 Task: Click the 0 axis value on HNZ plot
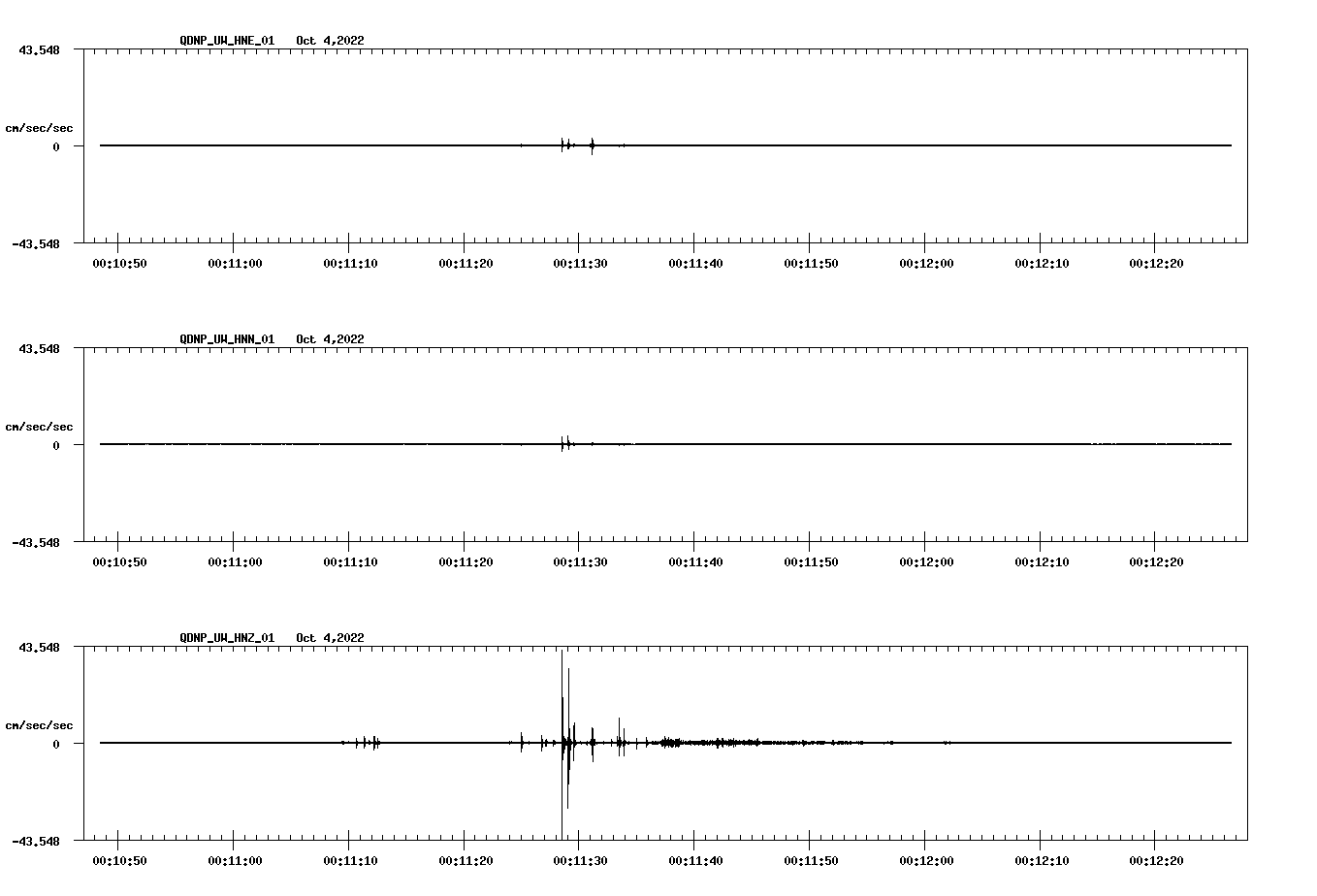click(x=56, y=744)
